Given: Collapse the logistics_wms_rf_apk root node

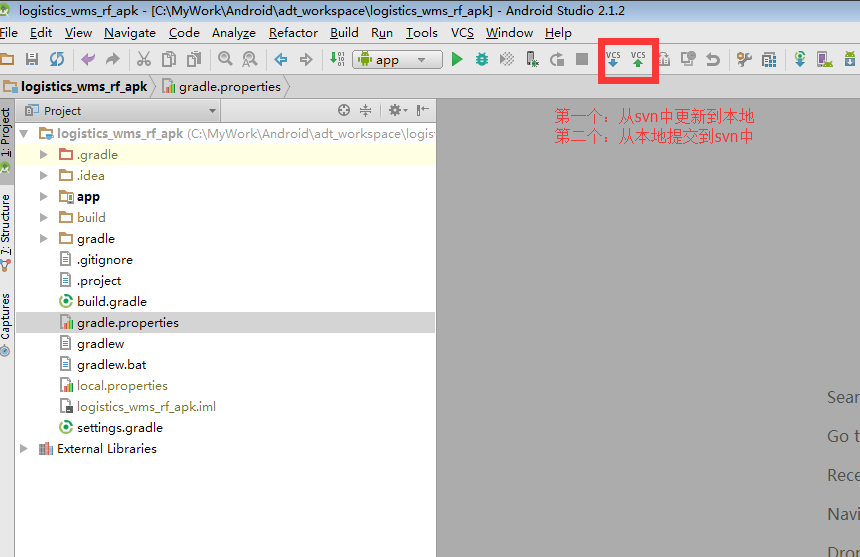Looking at the screenshot, I should 24,133.
